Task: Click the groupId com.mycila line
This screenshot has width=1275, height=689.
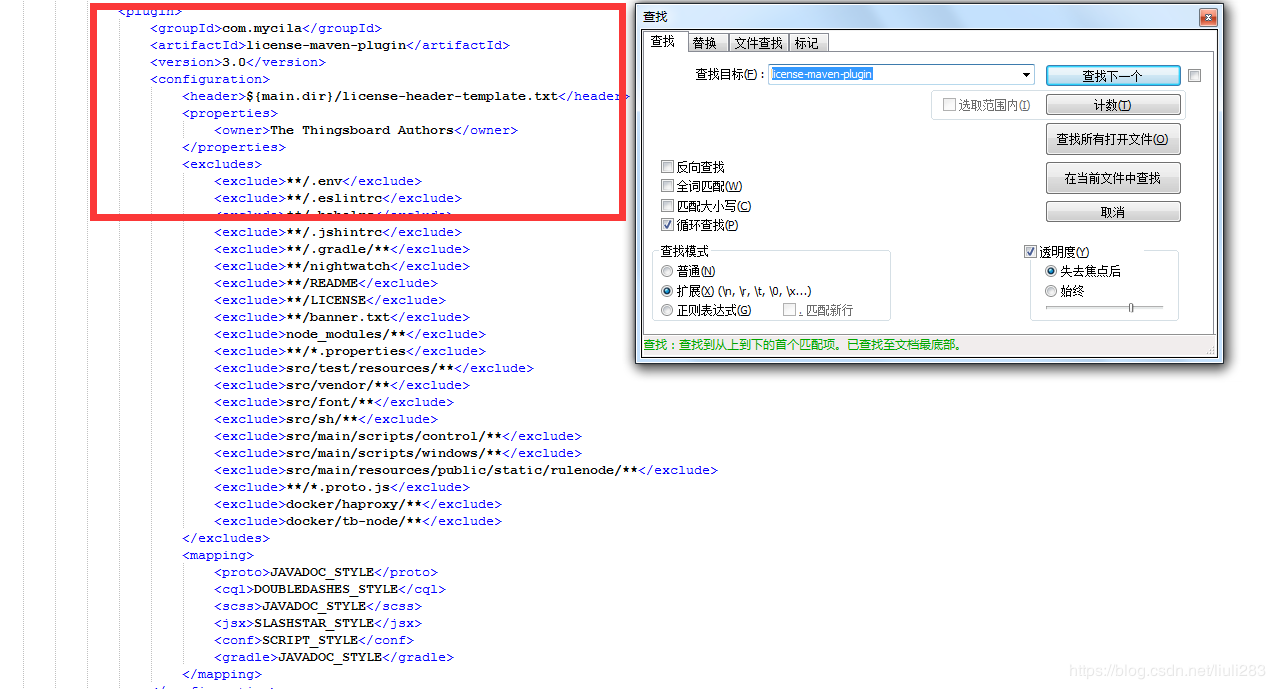Action: pos(266,28)
